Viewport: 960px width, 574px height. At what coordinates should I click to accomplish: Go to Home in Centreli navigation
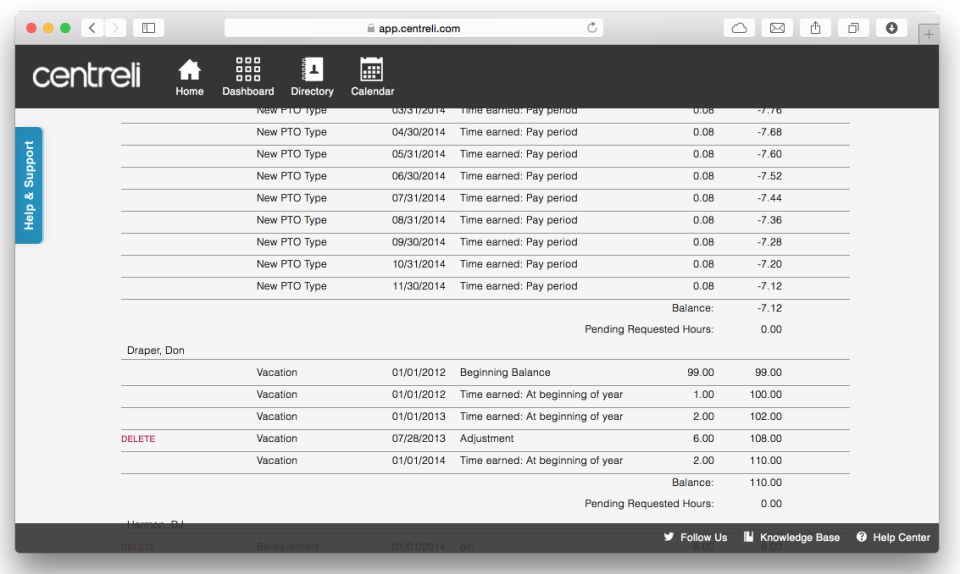[x=189, y=77]
